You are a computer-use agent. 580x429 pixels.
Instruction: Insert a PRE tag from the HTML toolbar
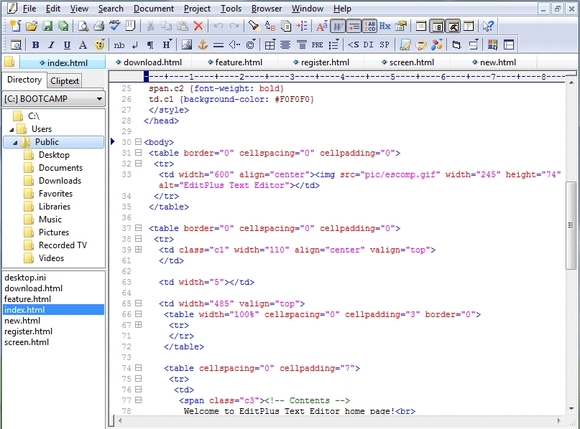(x=317, y=45)
